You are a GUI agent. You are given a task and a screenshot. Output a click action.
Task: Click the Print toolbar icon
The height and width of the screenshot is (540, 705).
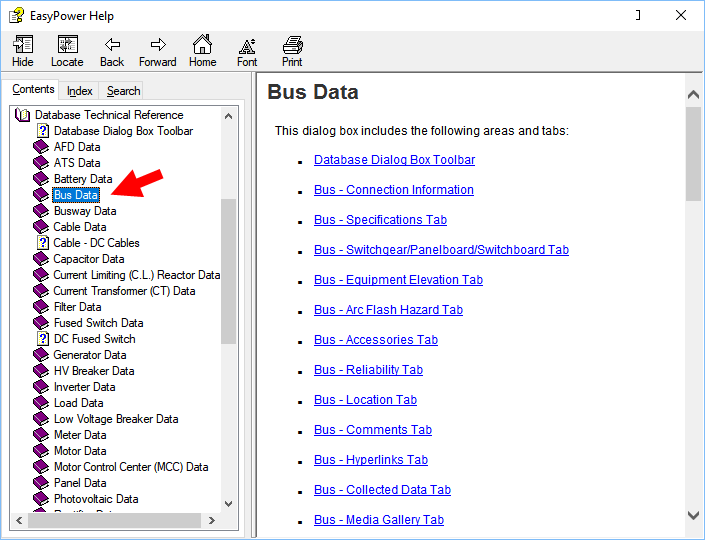(x=292, y=46)
